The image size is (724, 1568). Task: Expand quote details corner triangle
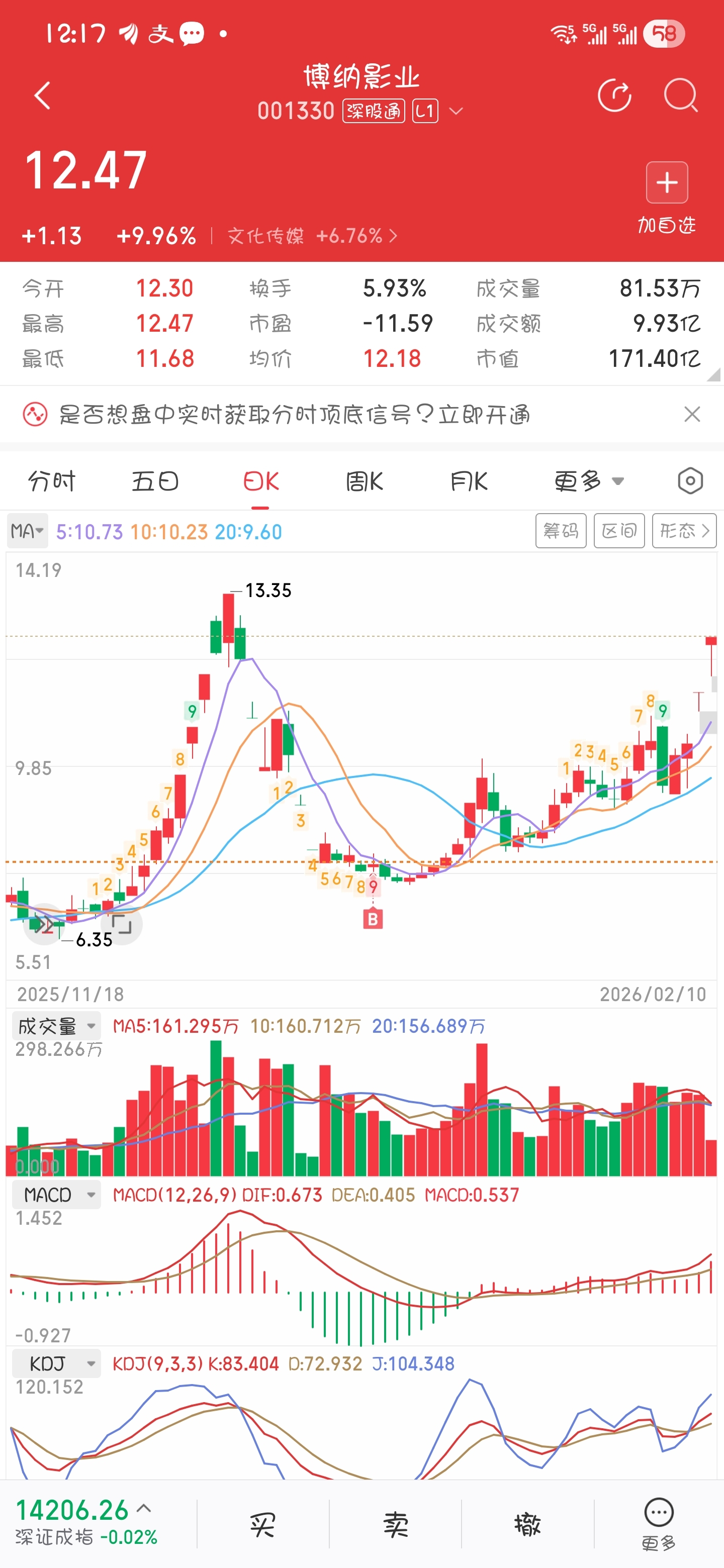[713, 375]
